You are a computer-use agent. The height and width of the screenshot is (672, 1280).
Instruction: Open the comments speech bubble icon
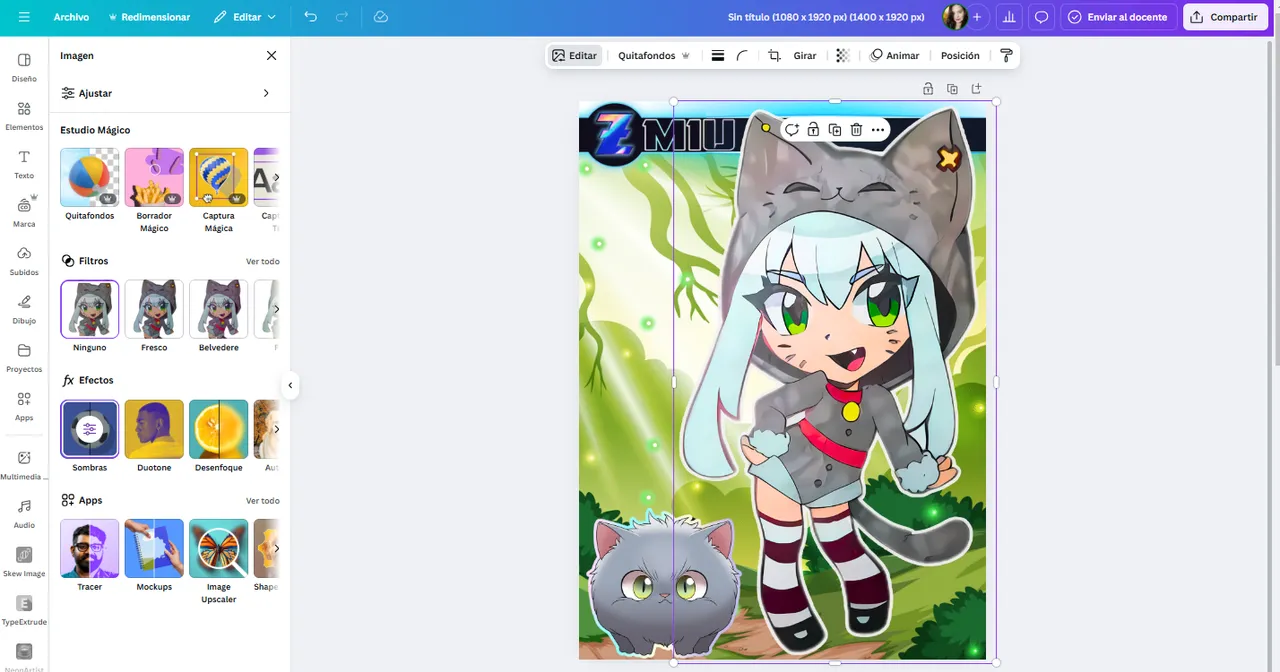pos(1041,17)
